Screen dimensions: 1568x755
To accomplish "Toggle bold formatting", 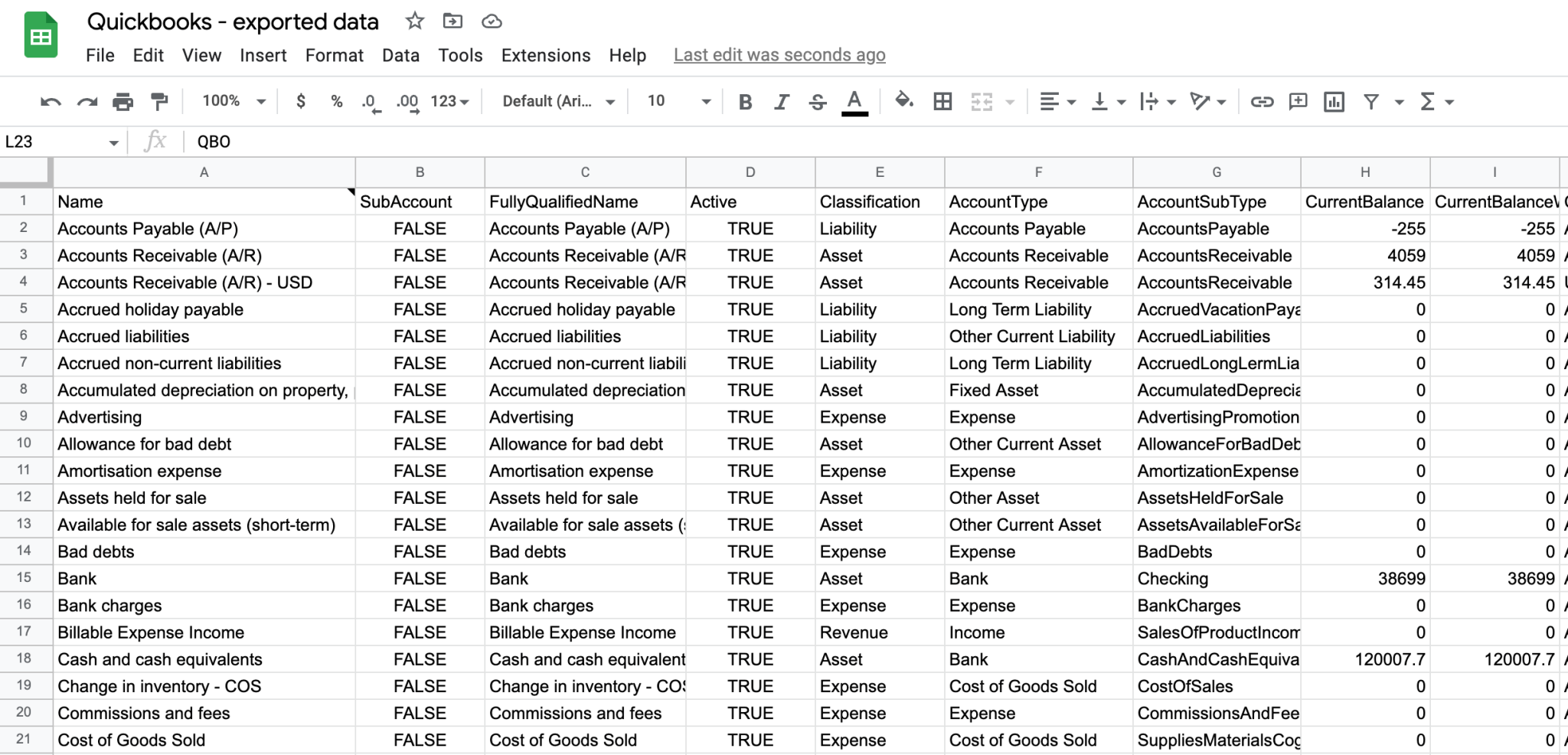I will point(745,100).
